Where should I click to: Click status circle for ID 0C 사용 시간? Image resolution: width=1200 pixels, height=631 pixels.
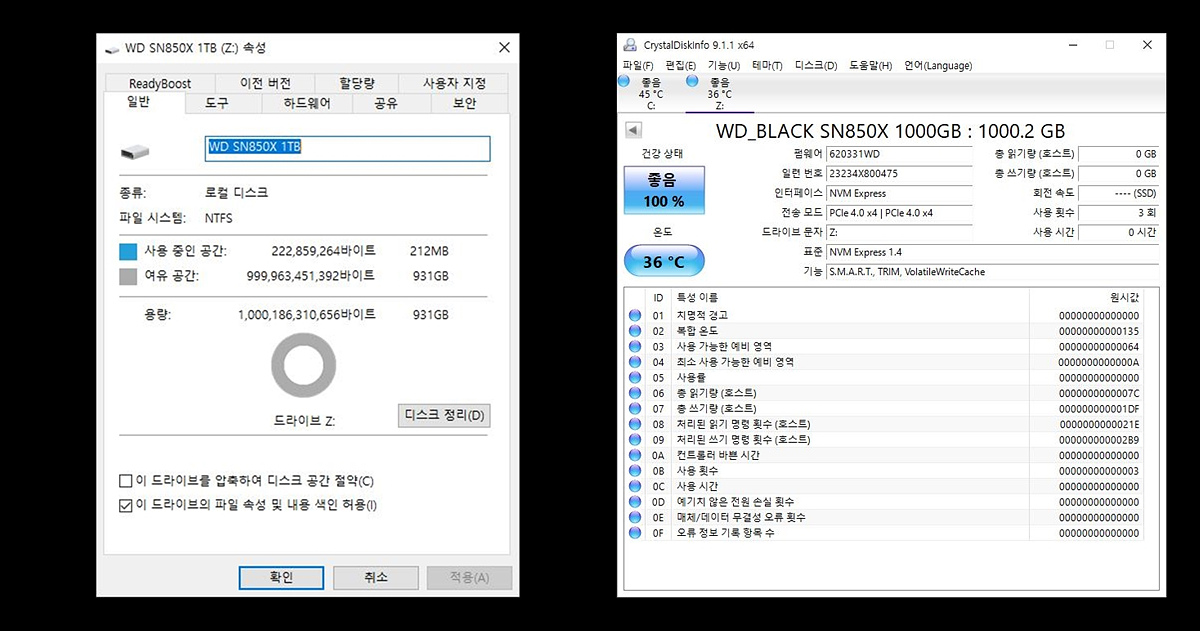634,486
